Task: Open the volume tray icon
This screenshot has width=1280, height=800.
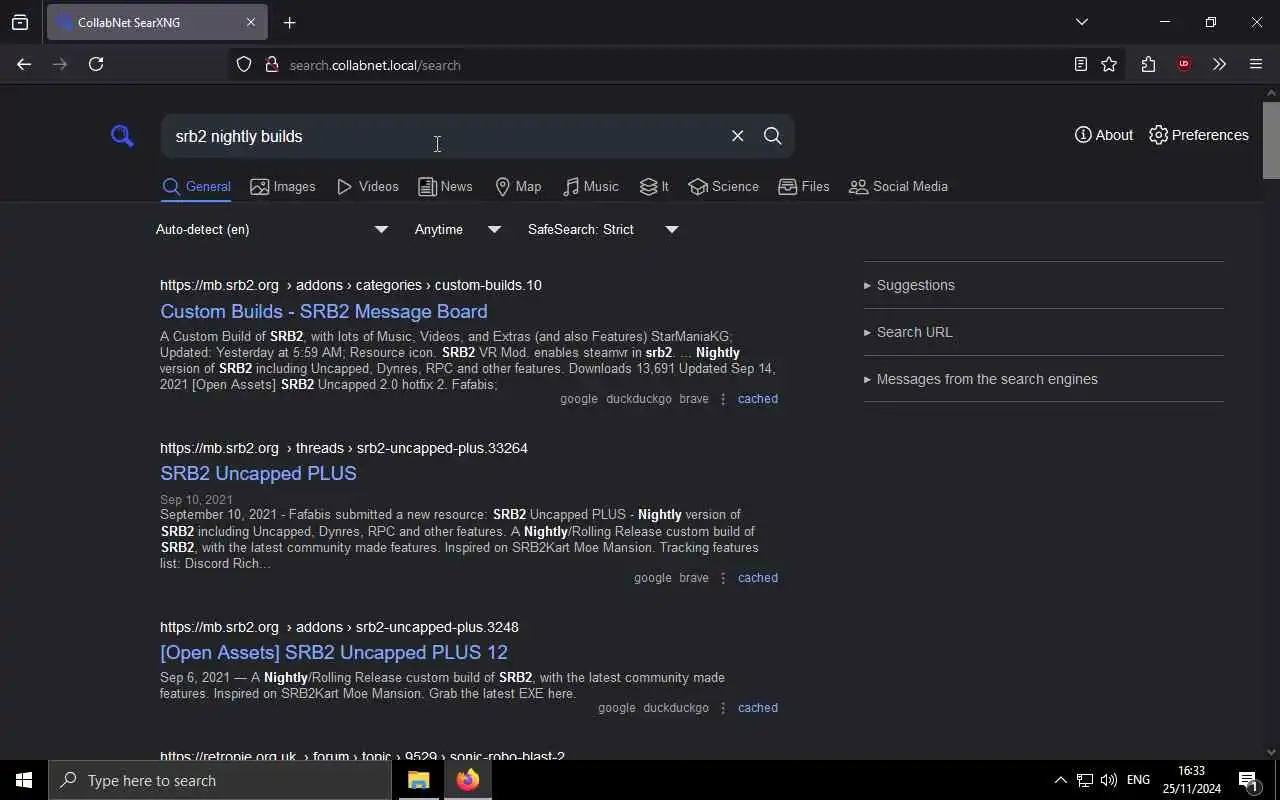Action: [1109, 780]
